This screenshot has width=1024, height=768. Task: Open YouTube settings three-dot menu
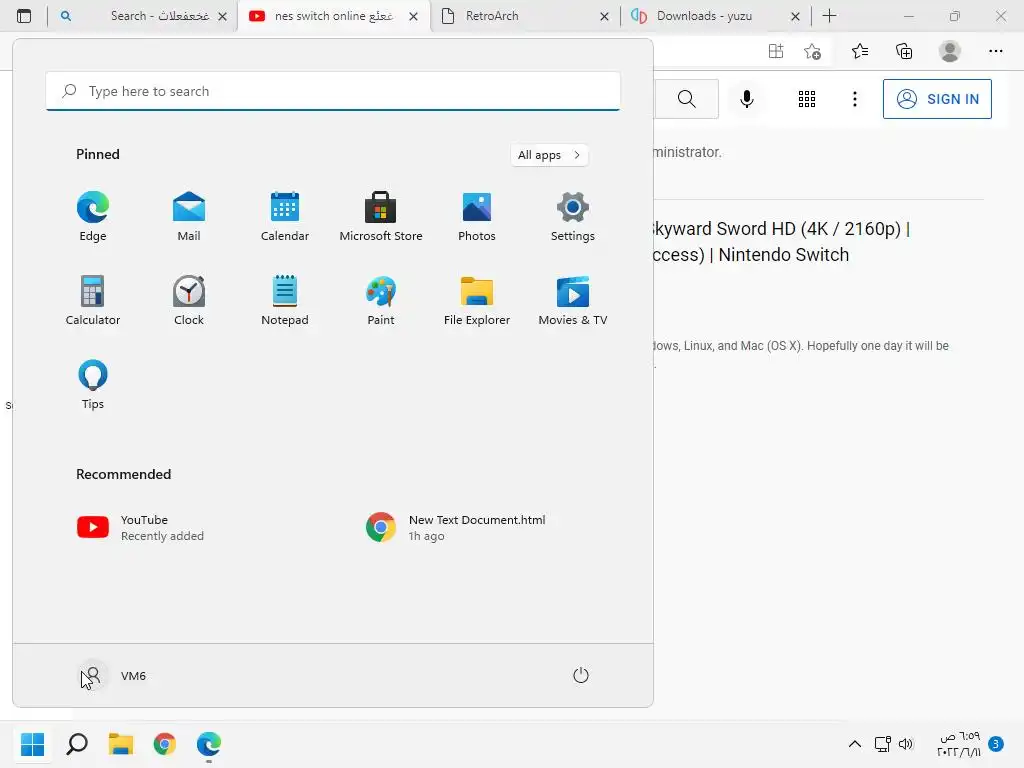[x=854, y=99]
